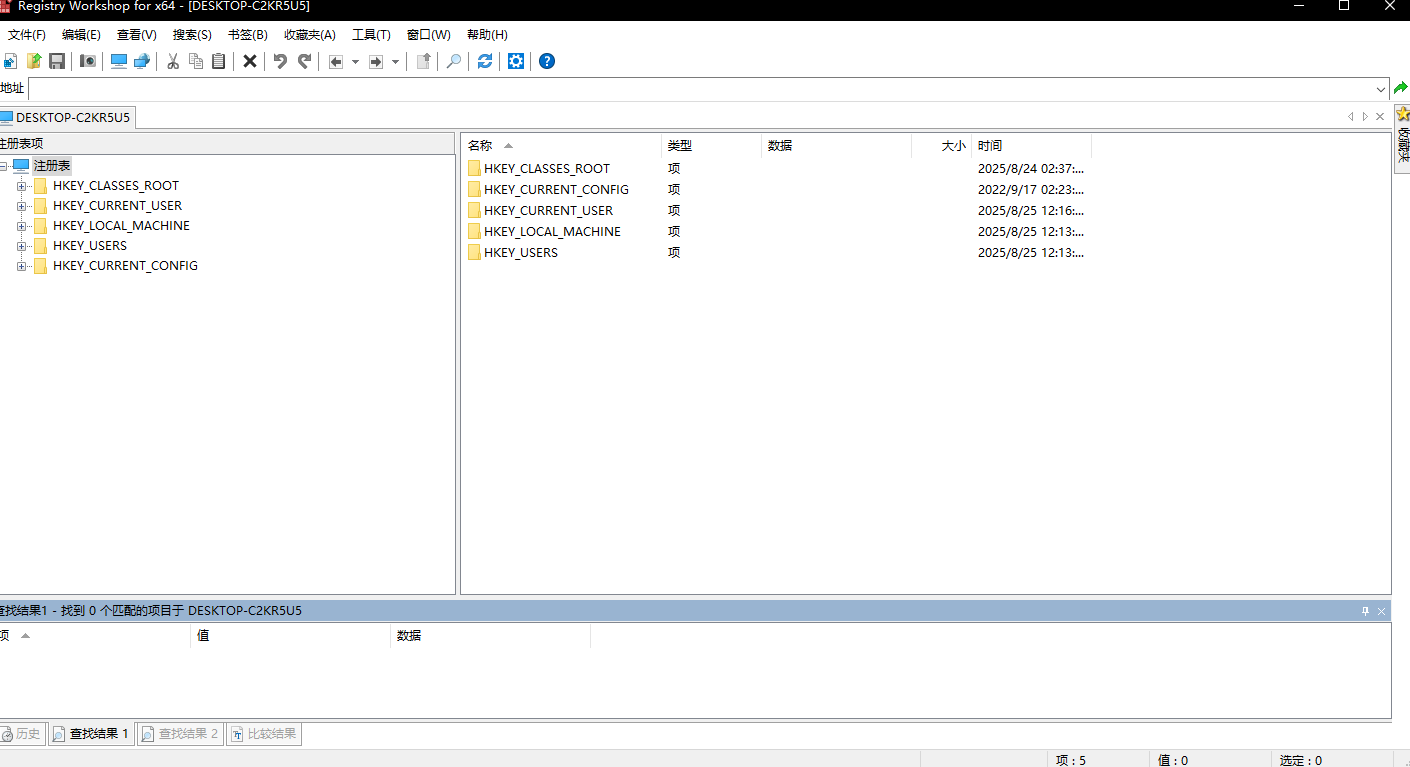This screenshot has height=767, width=1410.
Task: Select HKEY_LOCAL_MACHINE row in the list
Action: pos(776,232)
